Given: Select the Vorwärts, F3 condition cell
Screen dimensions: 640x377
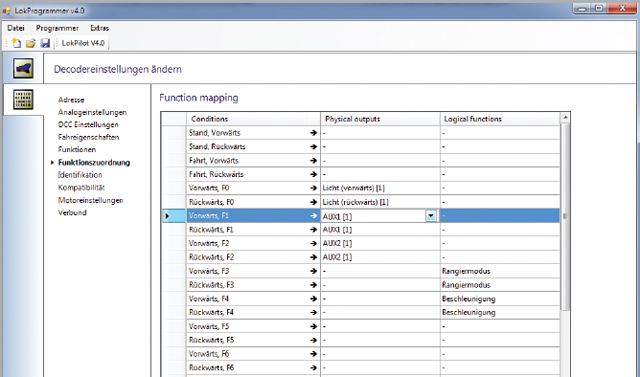Looking at the screenshot, I should click(253, 271).
